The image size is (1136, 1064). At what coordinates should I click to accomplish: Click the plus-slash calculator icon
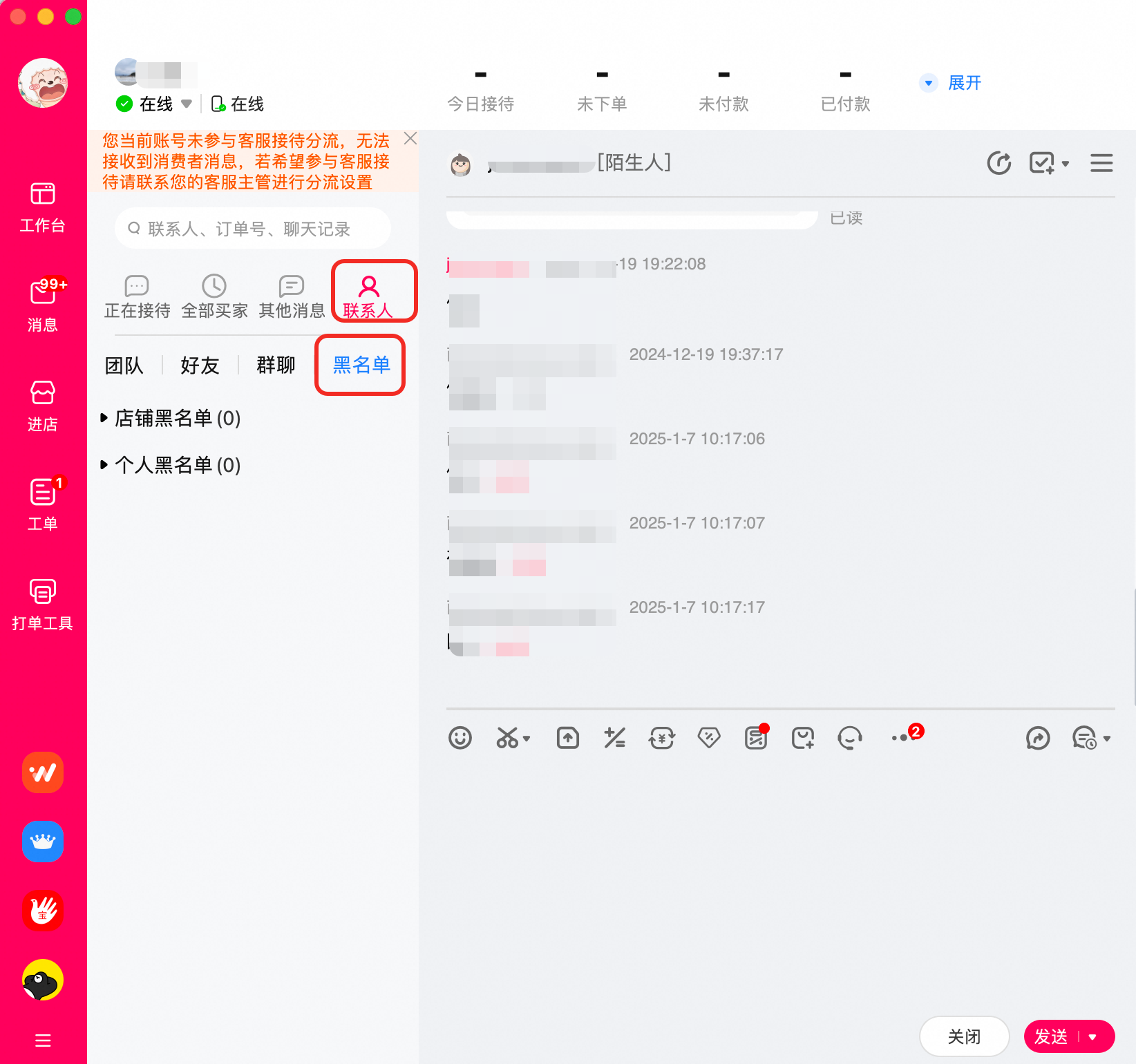click(615, 738)
